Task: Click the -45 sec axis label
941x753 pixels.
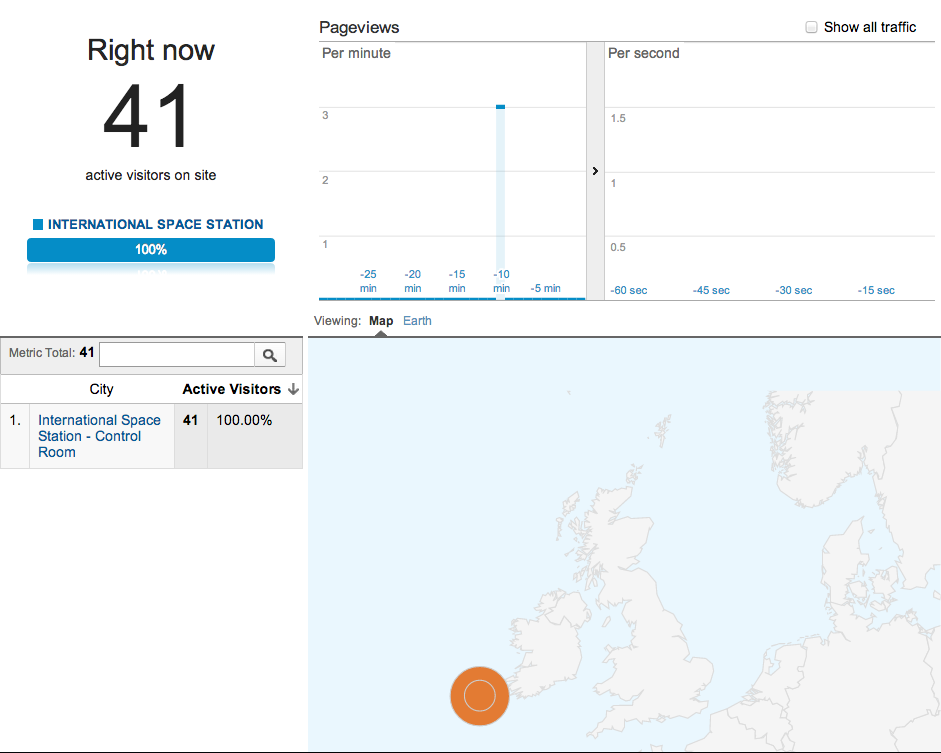Action: pyautogui.click(x=711, y=290)
